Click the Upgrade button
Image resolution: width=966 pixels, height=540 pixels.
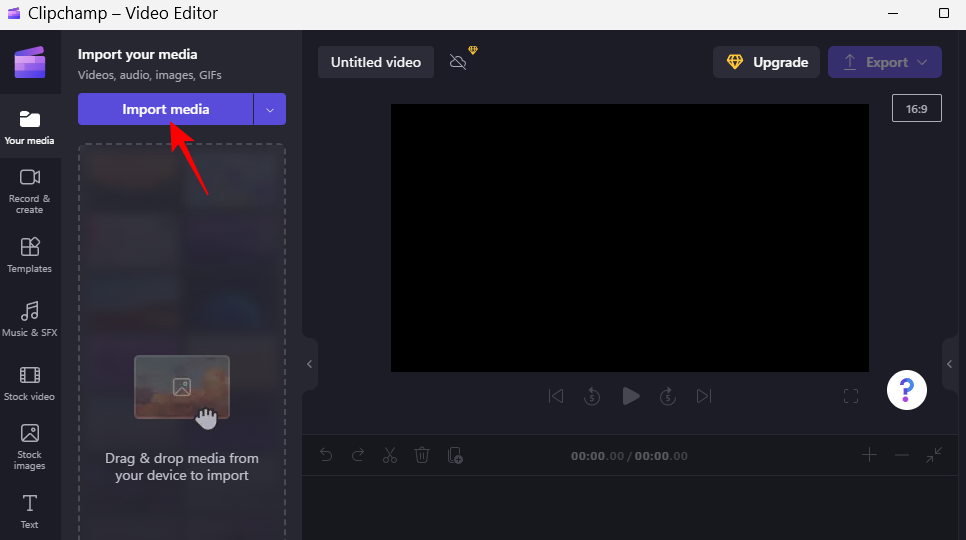tap(767, 62)
